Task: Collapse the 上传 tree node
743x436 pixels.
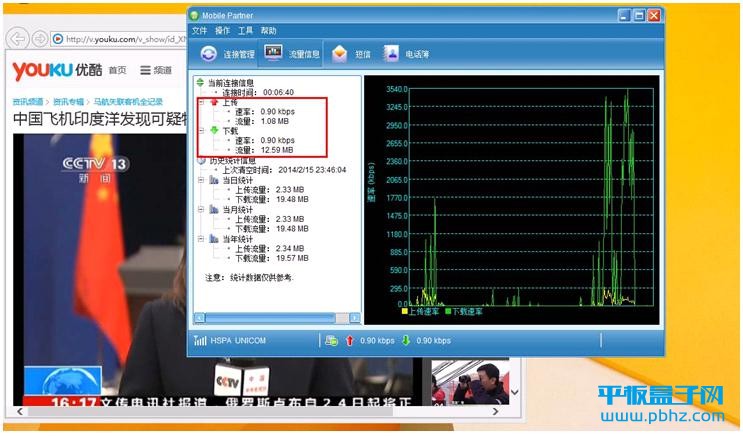Action: 201,102
